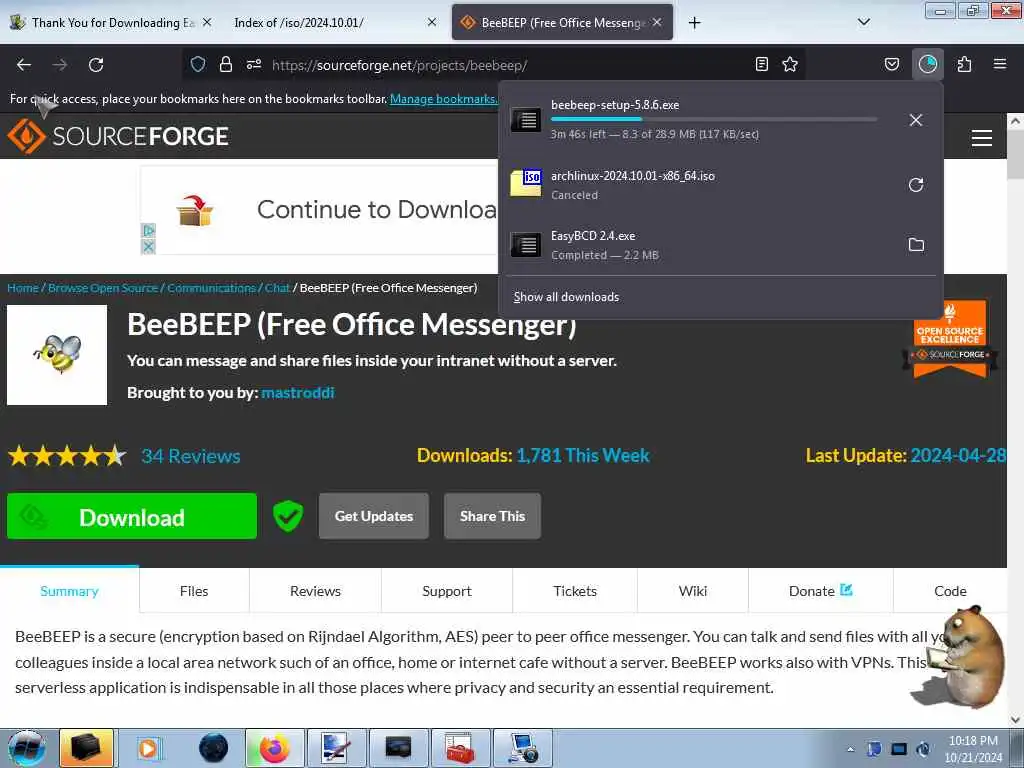Viewport: 1024px width, 768px height.
Task: List all tabs dropdown chevron
Action: (863, 22)
